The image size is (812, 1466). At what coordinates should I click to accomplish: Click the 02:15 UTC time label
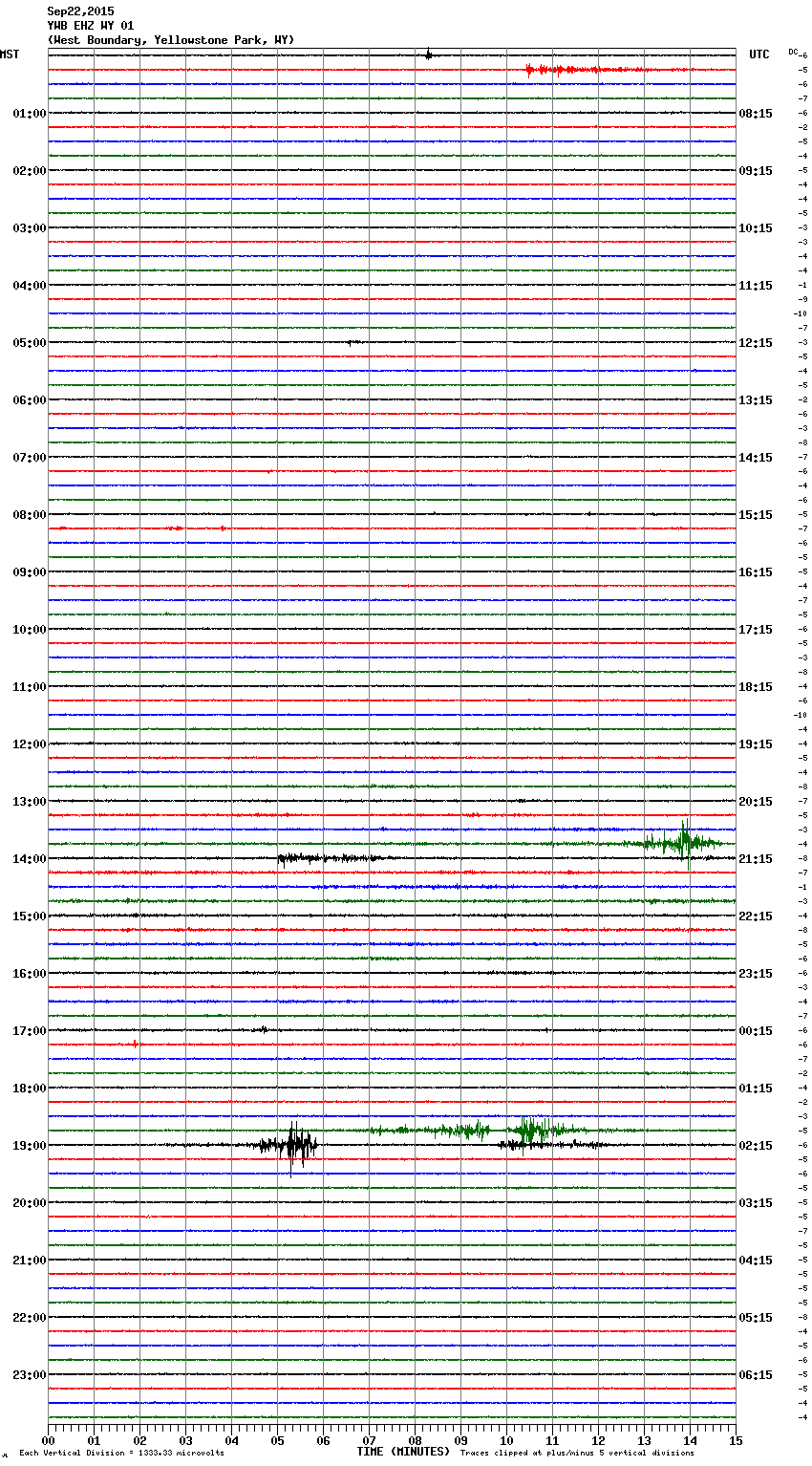(756, 1146)
